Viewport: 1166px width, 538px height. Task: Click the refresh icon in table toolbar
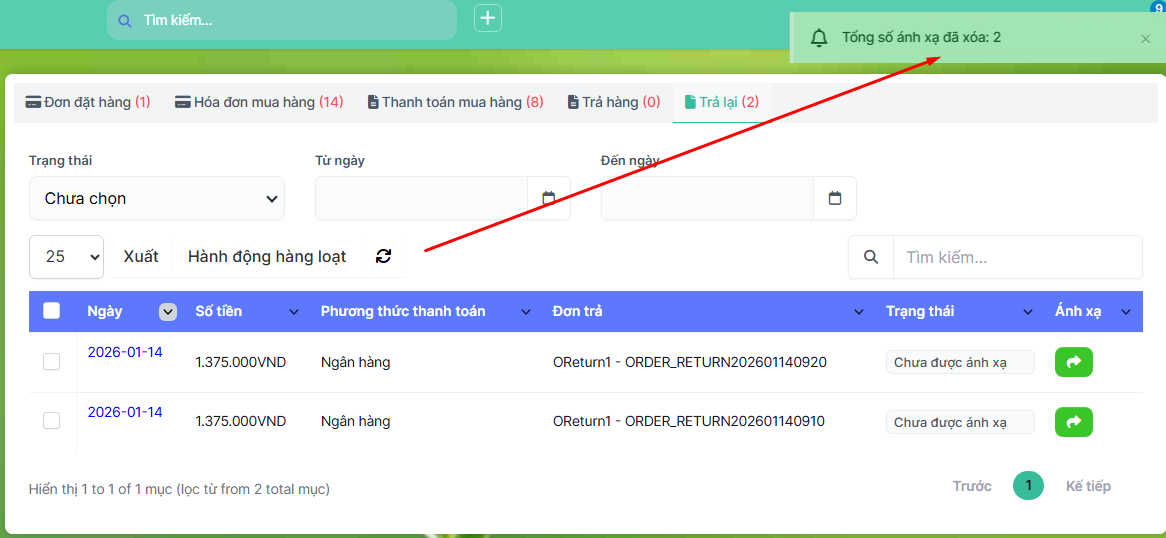click(383, 256)
